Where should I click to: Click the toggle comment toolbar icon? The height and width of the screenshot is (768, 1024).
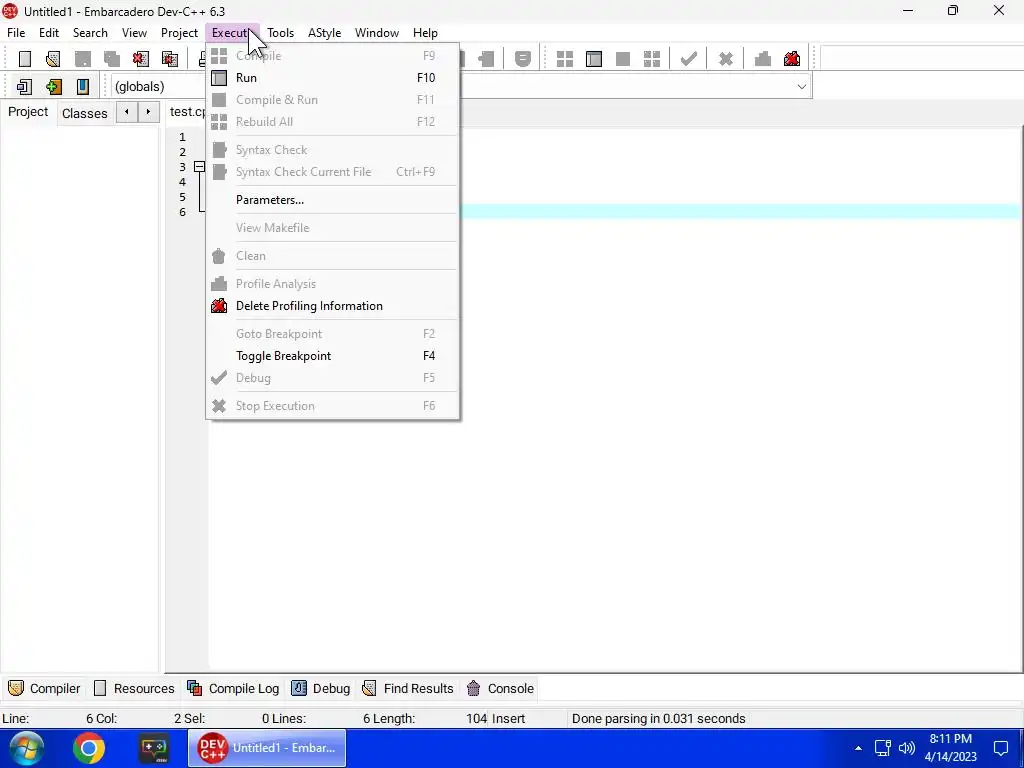522,59
